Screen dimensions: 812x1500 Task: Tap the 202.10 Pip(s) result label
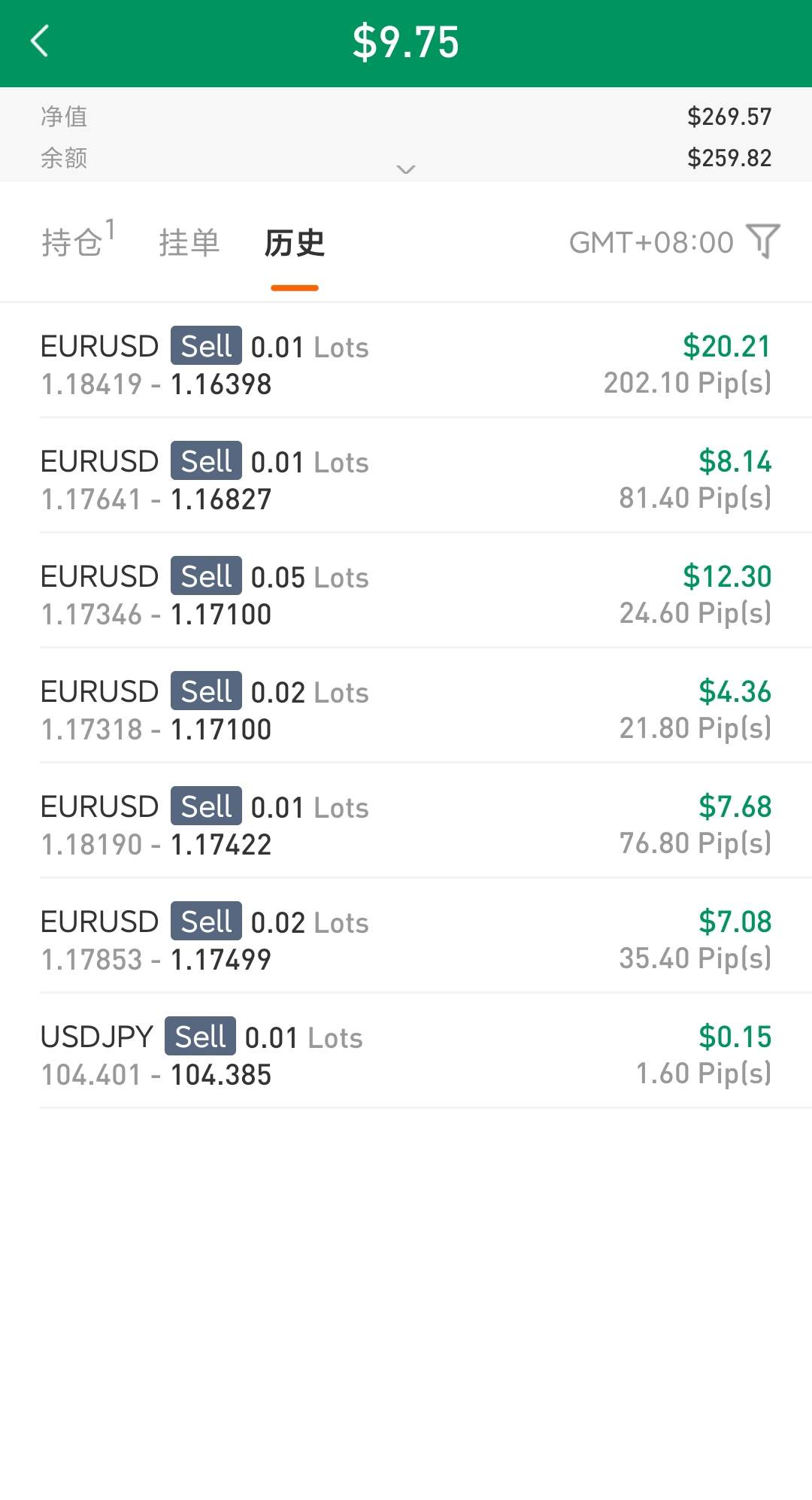coord(687,383)
